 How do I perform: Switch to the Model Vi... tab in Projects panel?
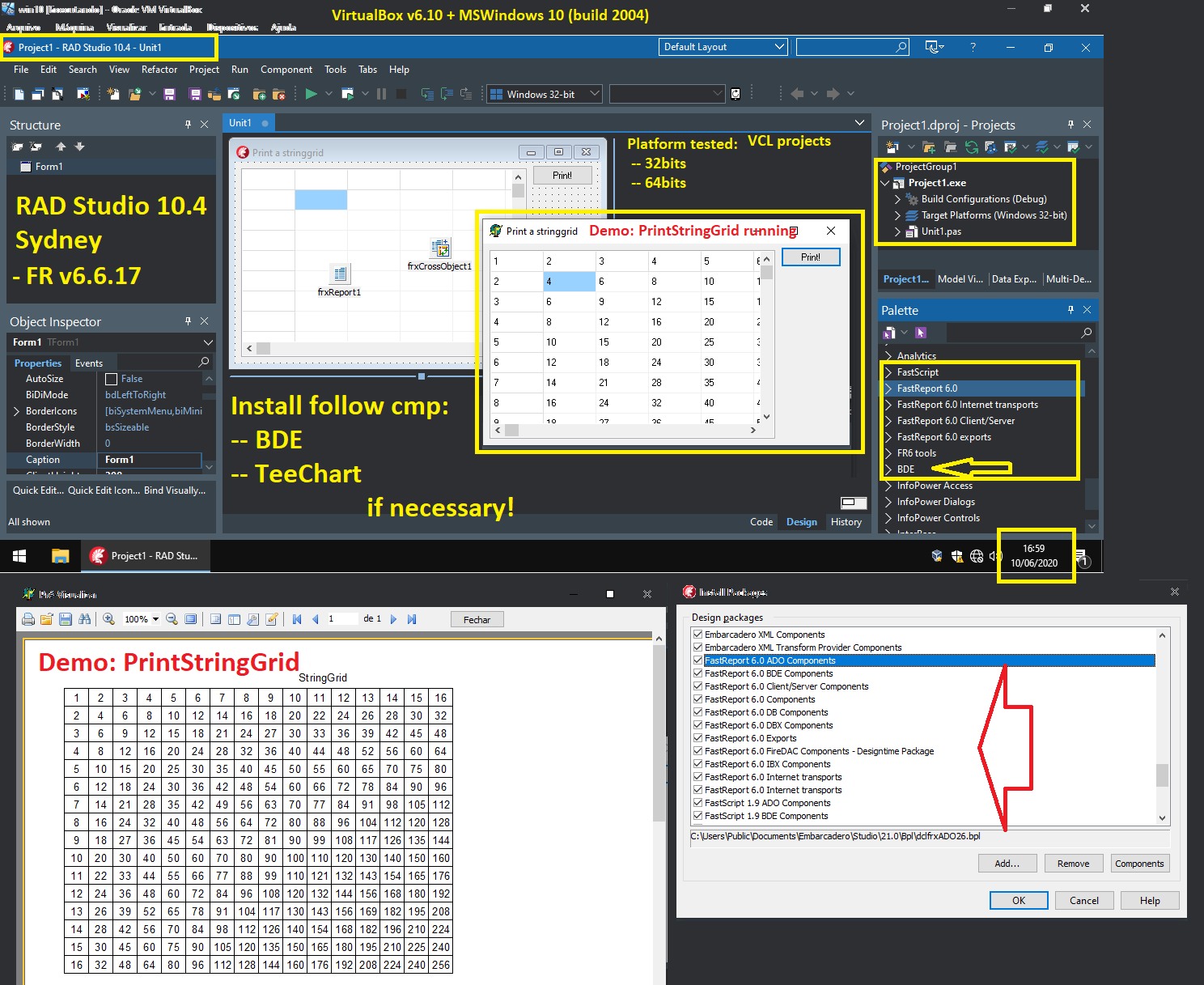960,279
